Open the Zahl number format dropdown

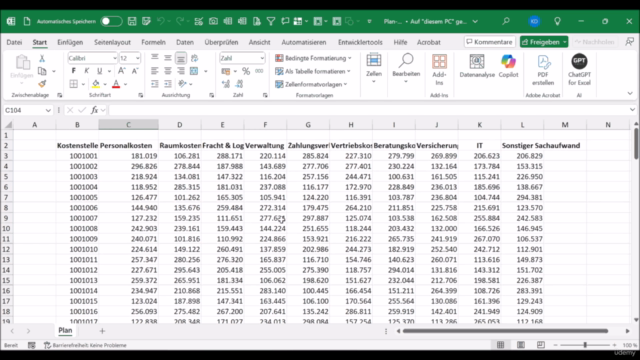(x=262, y=58)
